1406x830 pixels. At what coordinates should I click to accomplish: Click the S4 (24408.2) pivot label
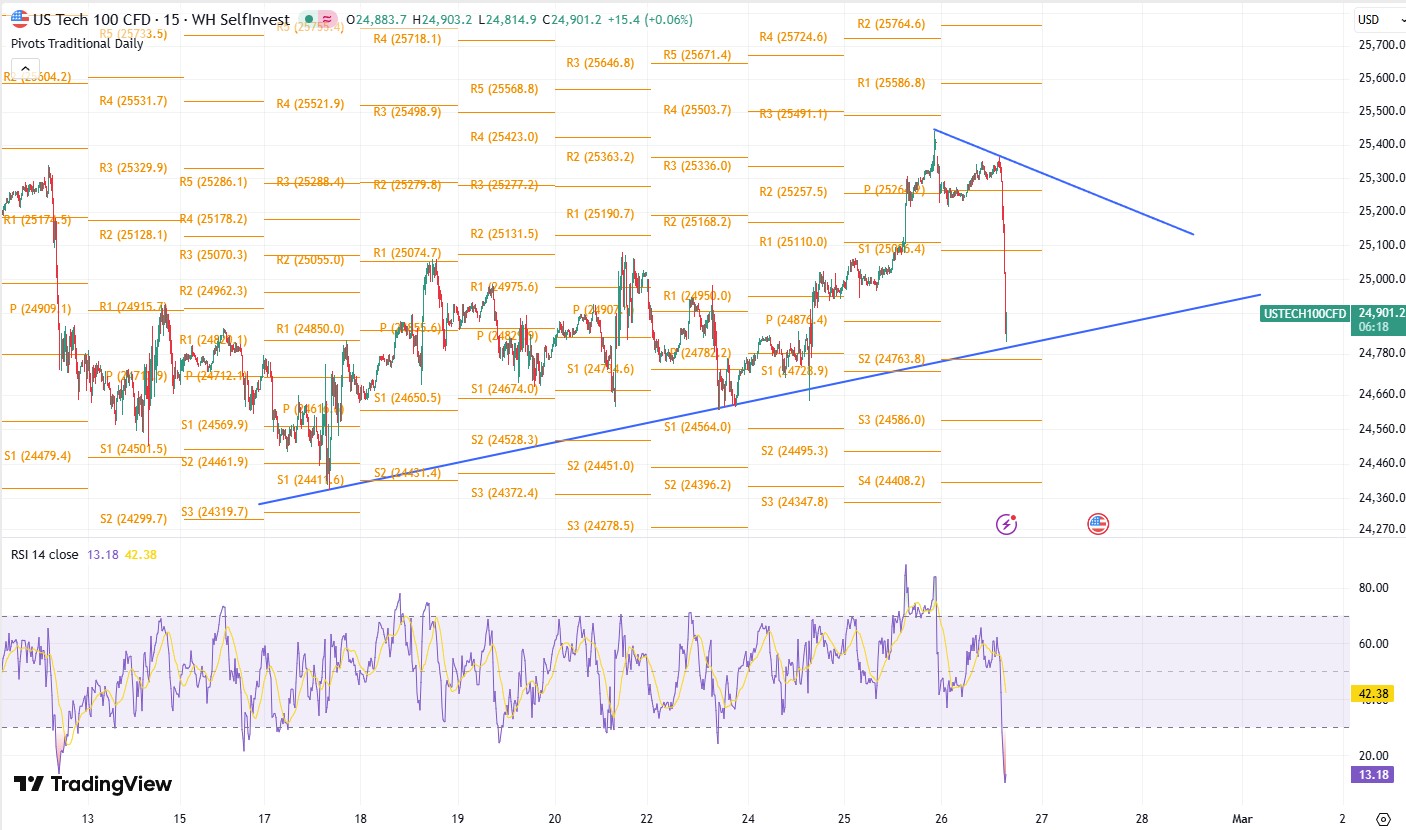pyautogui.click(x=891, y=481)
